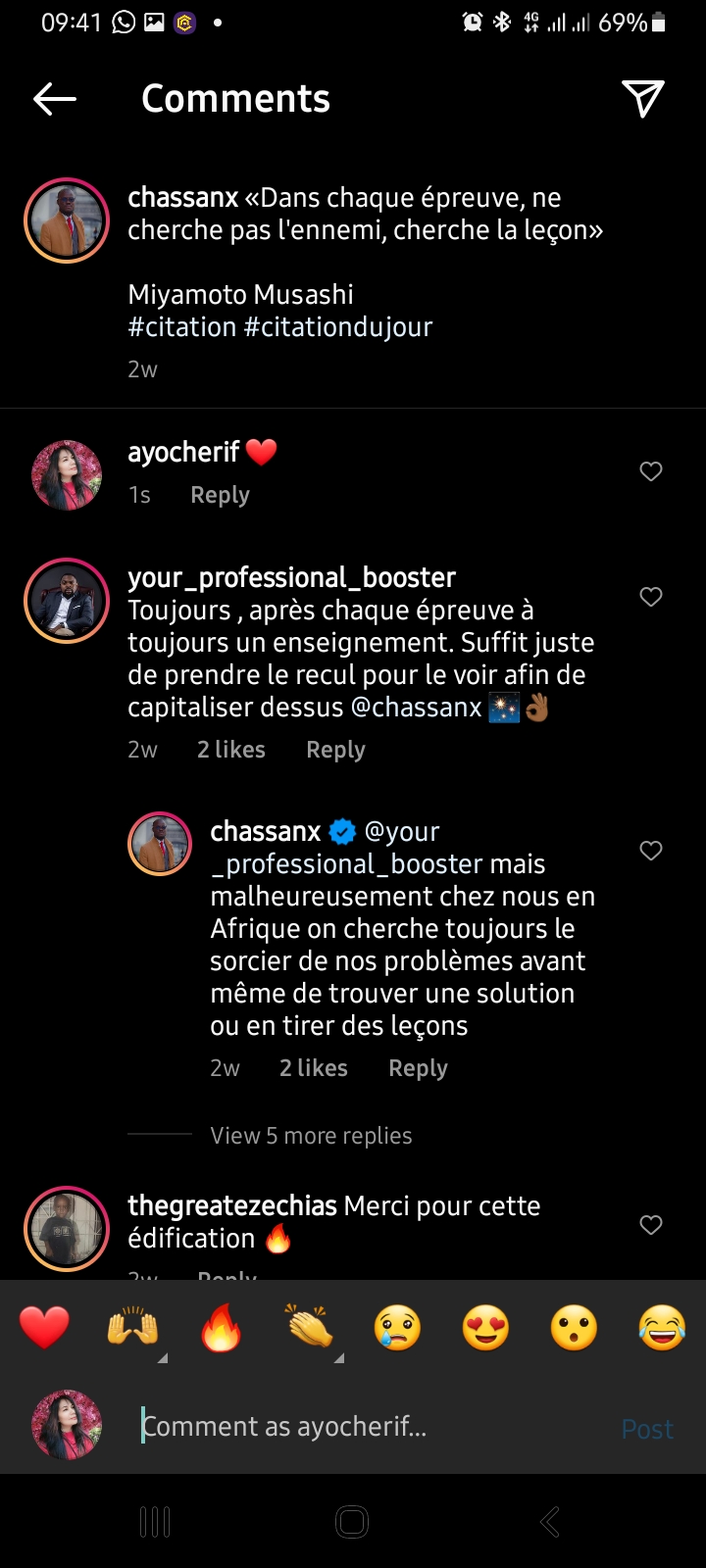The image size is (706, 1568).
Task: Expand View 5 more replies
Action: (311, 1136)
